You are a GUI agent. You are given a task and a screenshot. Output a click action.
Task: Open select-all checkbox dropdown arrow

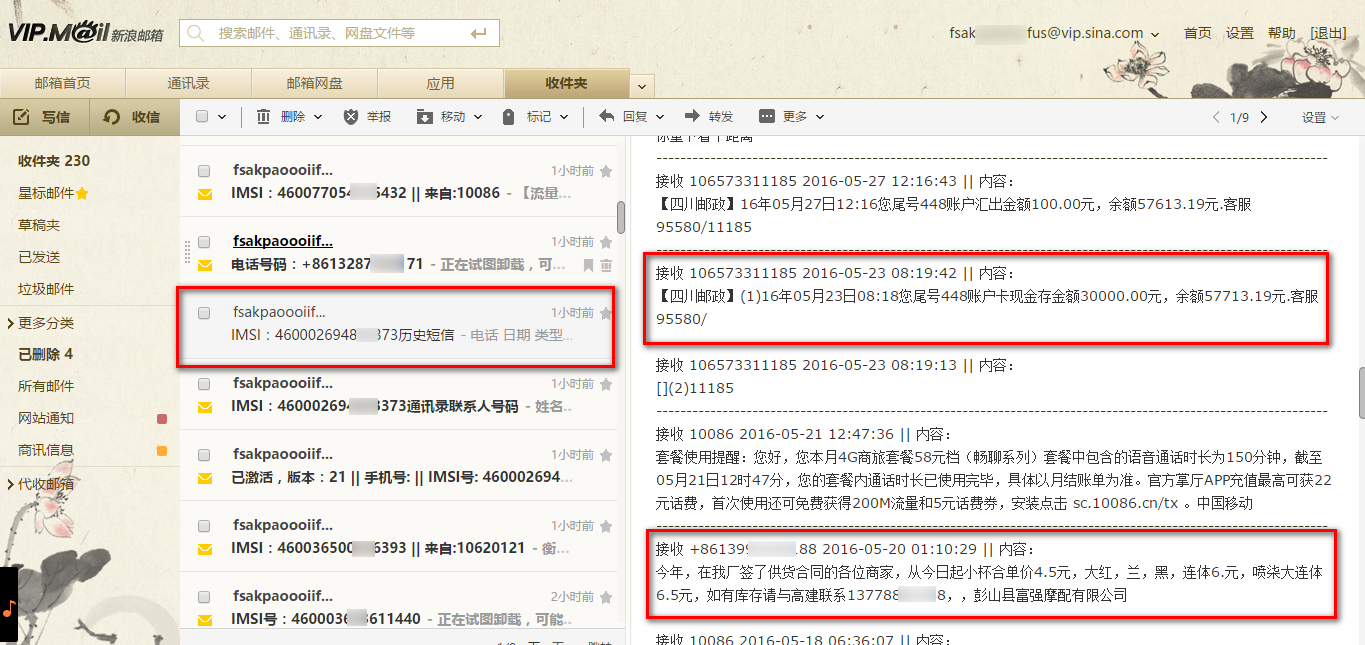pyautogui.click(x=222, y=117)
